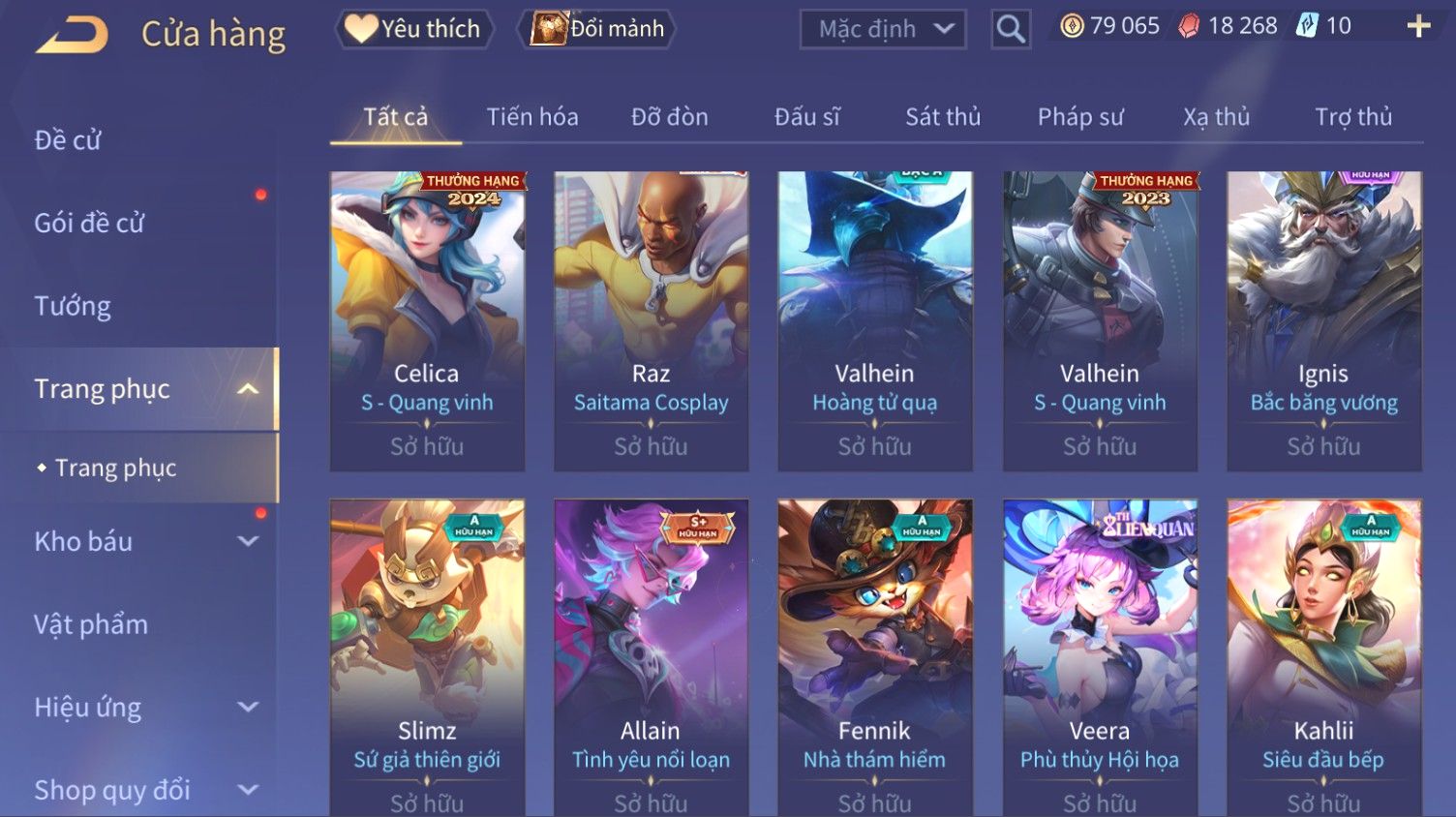Expand the Kho báu sidebar section
The image size is (1456, 817).
[248, 542]
